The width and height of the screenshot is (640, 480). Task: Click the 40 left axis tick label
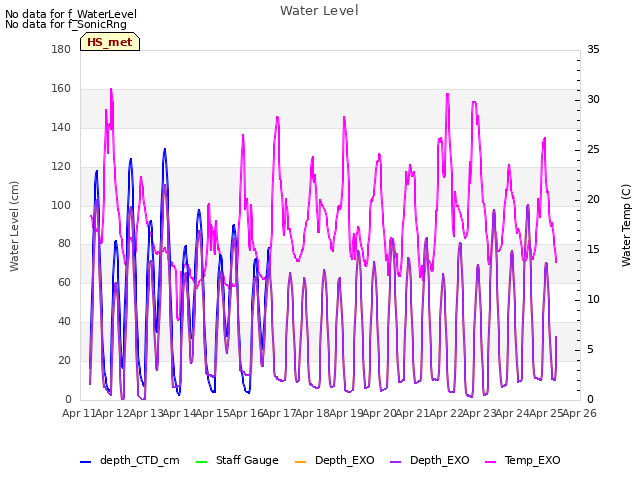point(64,322)
